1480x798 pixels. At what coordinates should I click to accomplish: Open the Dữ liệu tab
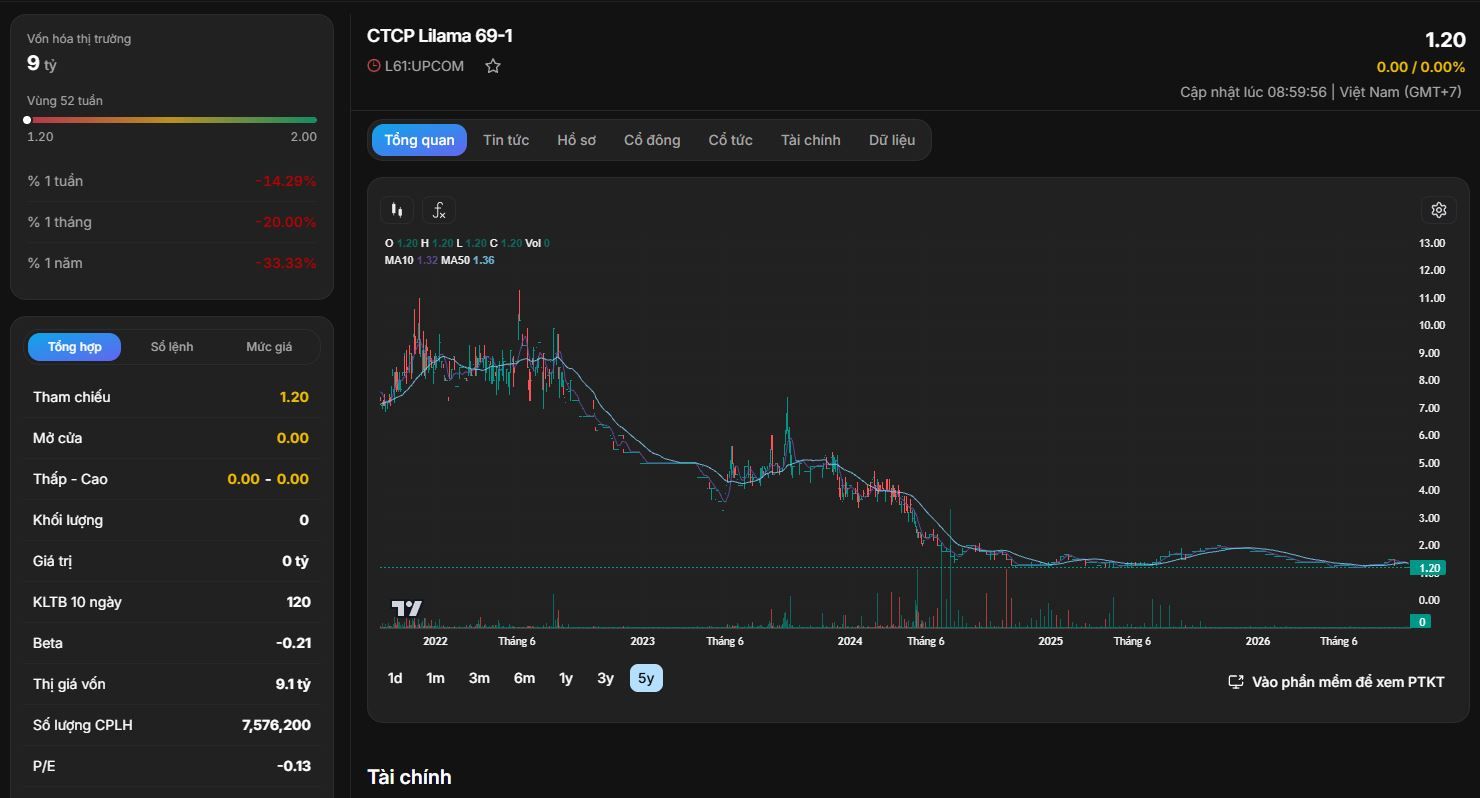click(x=892, y=140)
